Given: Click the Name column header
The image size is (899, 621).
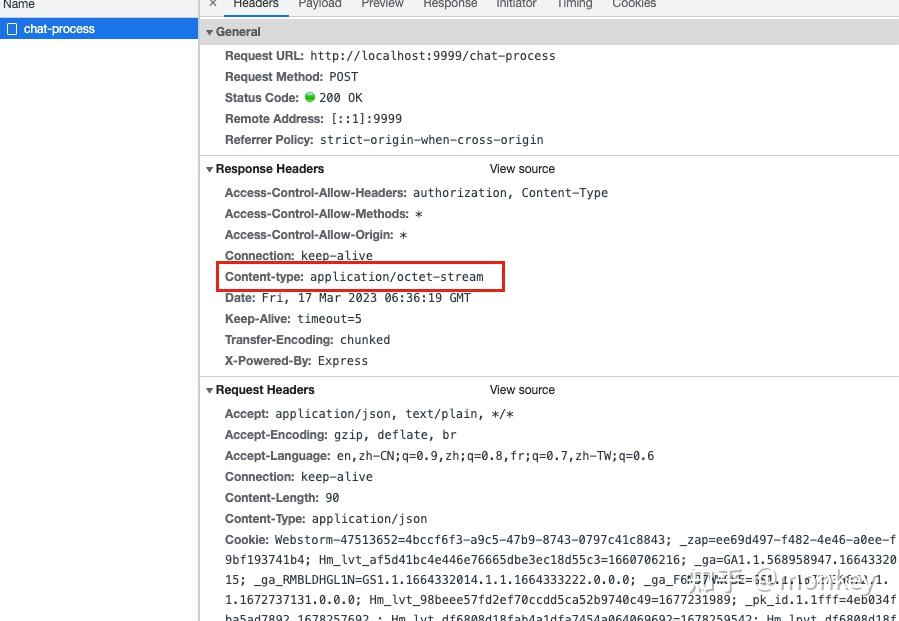Looking at the screenshot, I should [x=17, y=5].
